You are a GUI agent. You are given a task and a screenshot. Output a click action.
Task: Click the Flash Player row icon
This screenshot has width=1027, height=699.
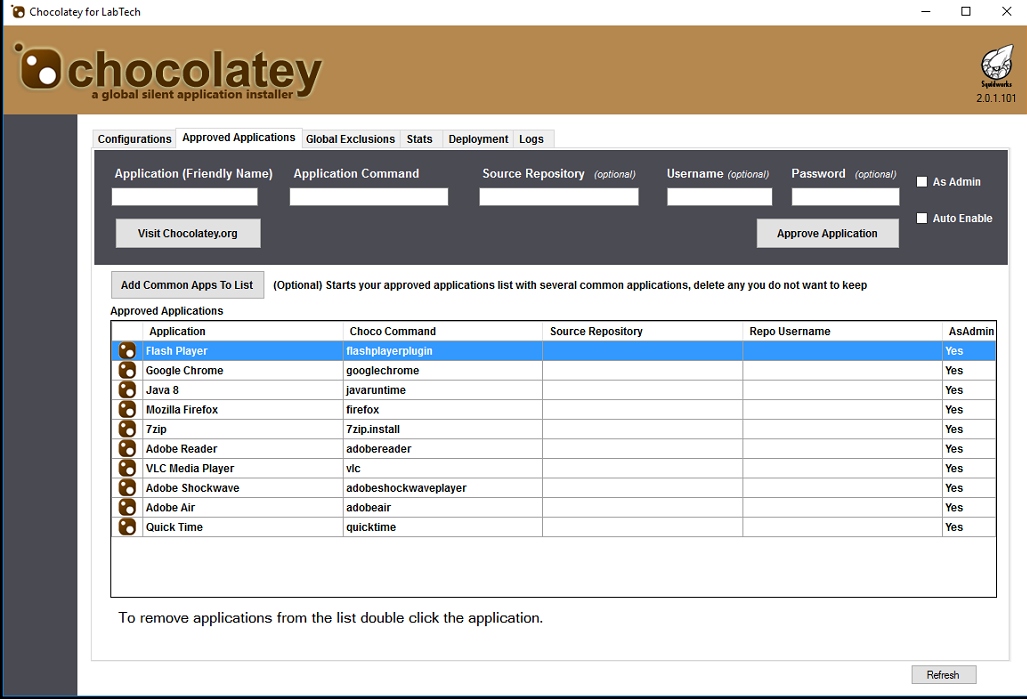[x=127, y=351]
